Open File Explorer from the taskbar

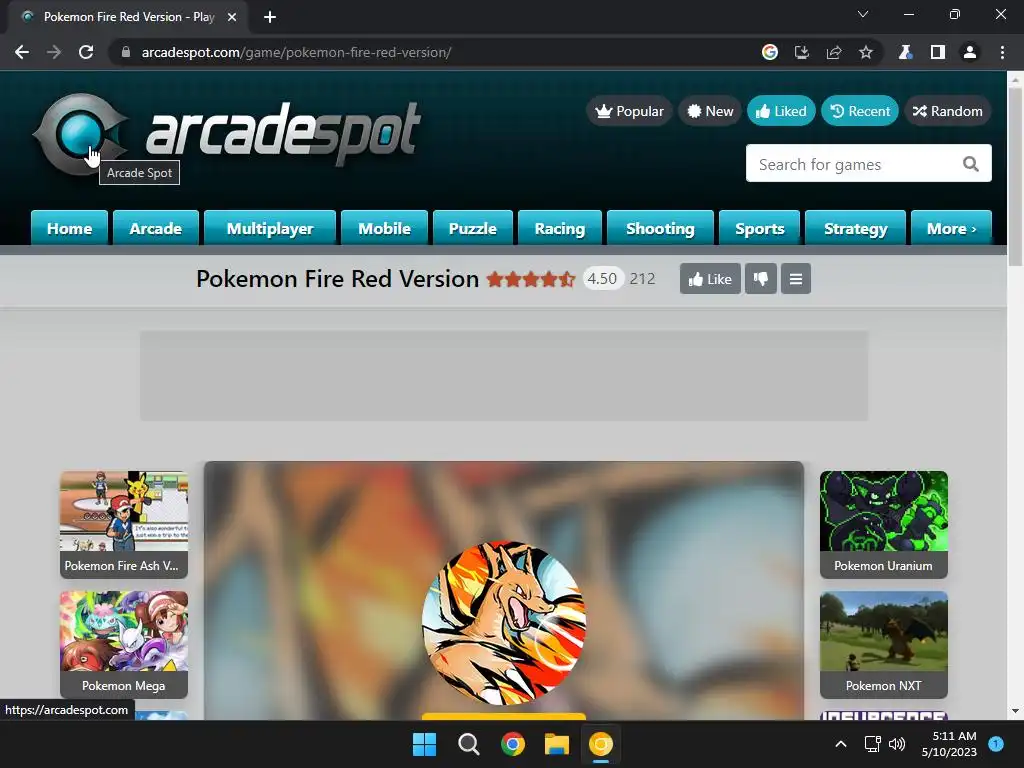556,744
